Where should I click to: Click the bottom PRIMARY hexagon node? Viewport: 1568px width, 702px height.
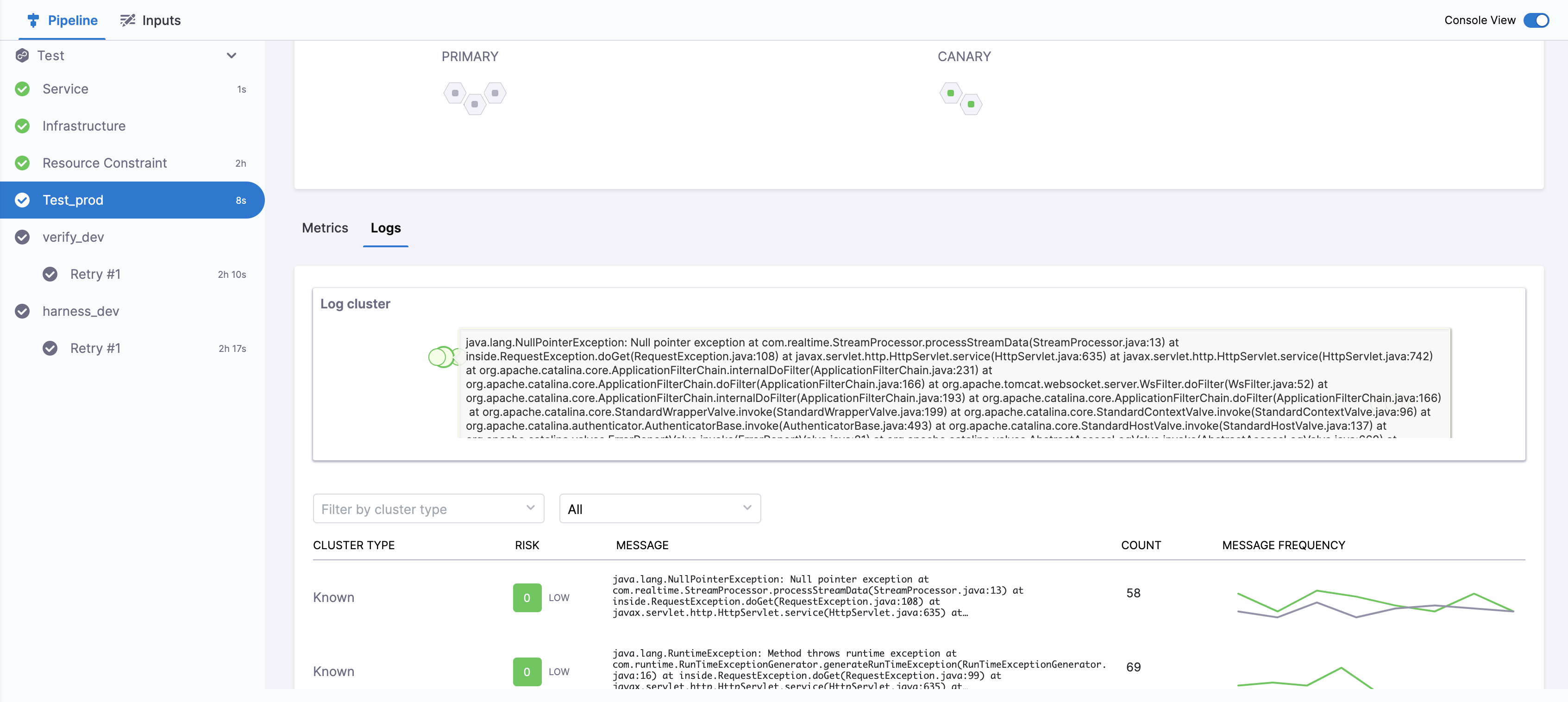[475, 104]
